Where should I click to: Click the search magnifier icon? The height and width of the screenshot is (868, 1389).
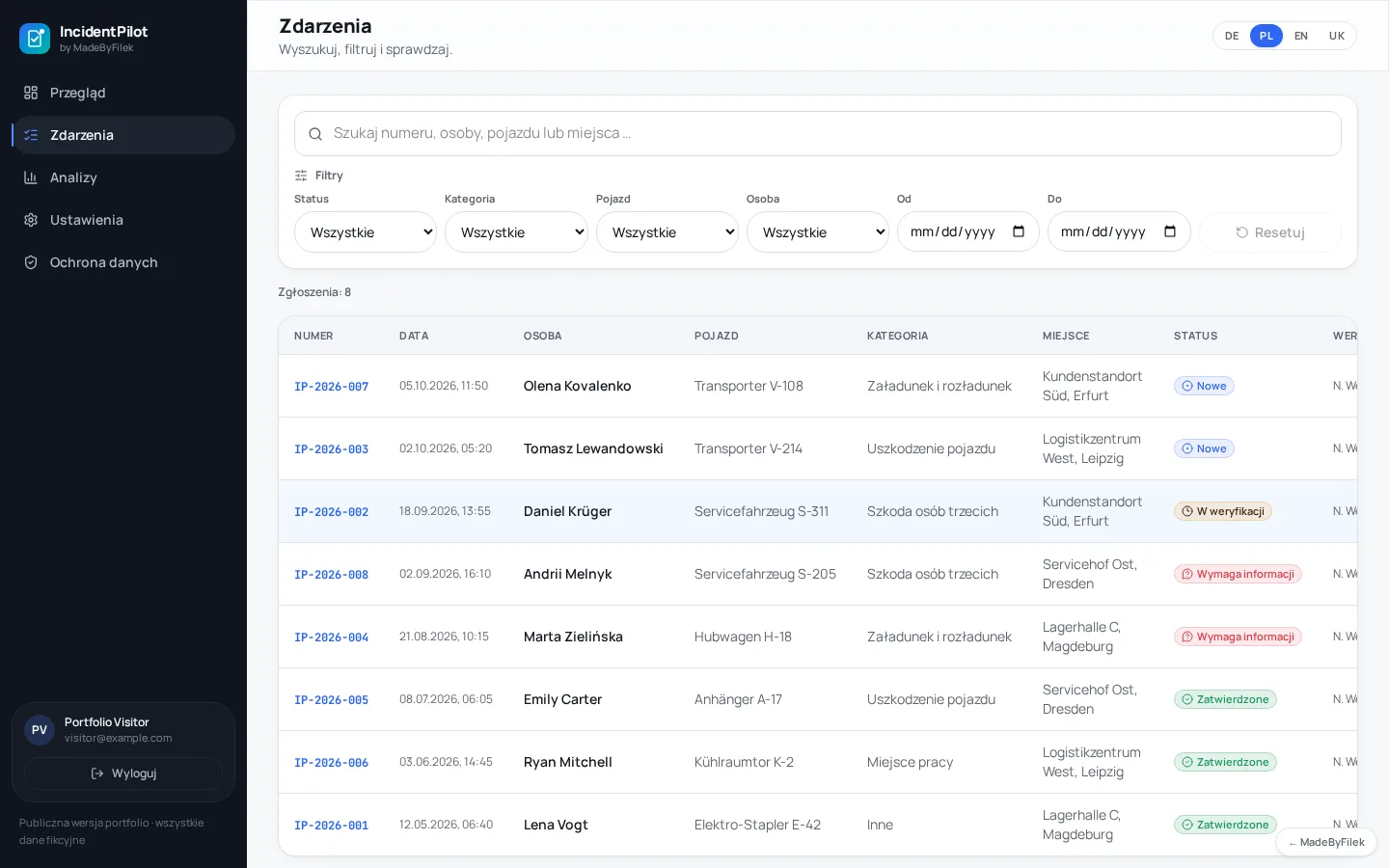(315, 134)
